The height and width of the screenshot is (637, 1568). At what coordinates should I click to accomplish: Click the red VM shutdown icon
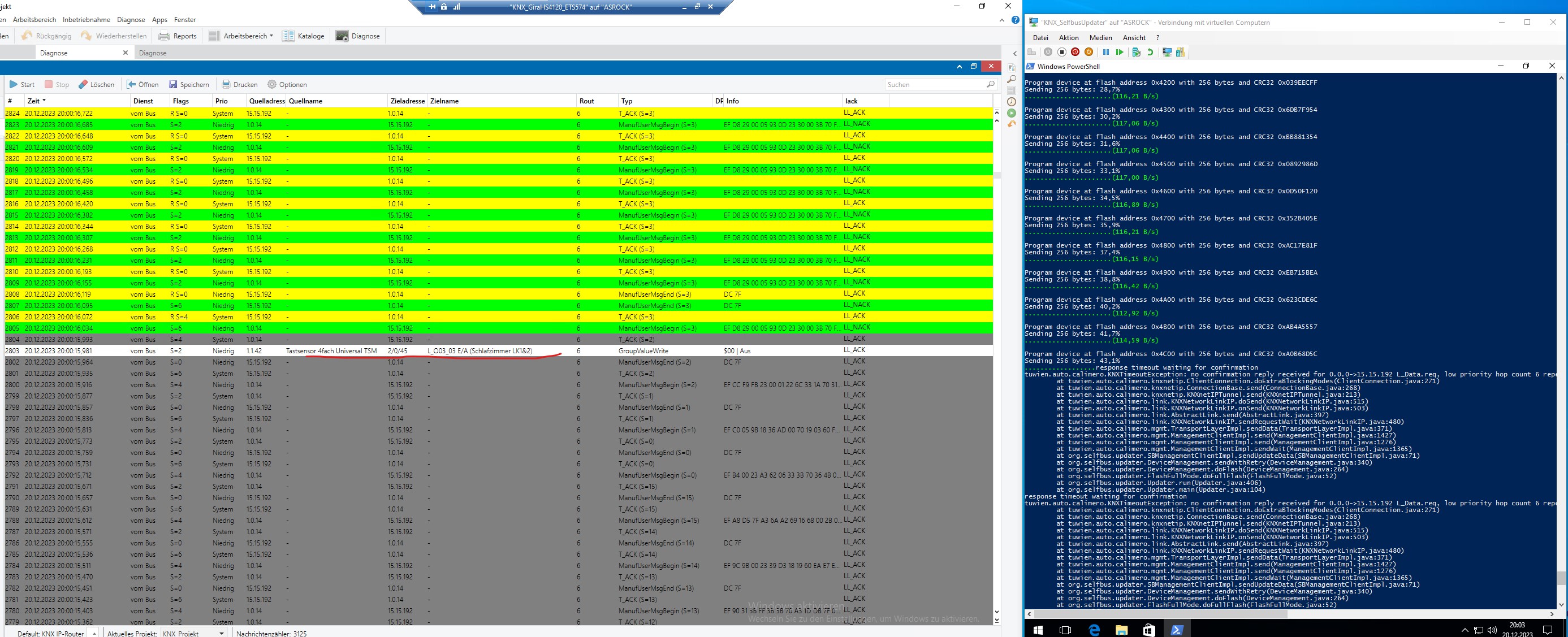click(x=1075, y=53)
